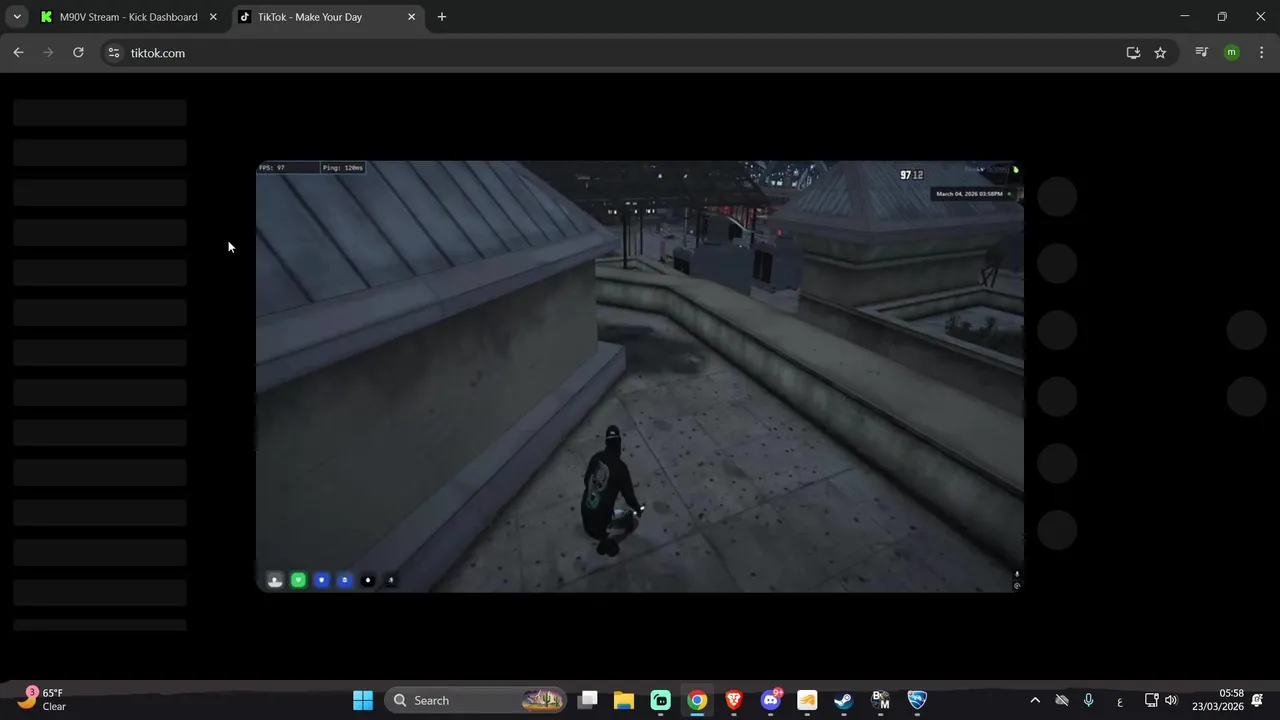This screenshot has width=1280, height=720.
Task: Reload the TikTok page
Action: [x=78, y=53]
